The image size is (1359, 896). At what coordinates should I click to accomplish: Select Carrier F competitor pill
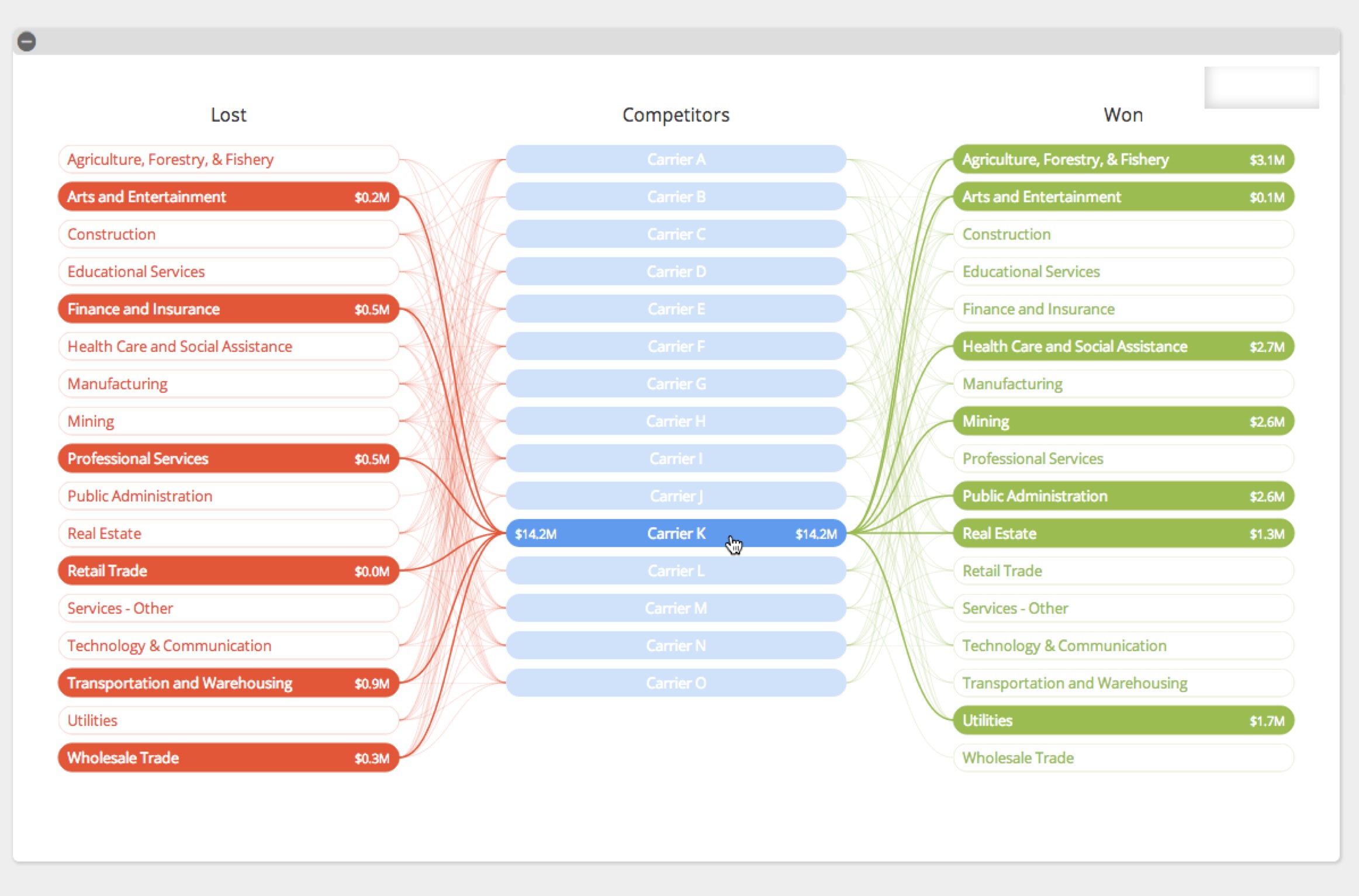click(675, 347)
